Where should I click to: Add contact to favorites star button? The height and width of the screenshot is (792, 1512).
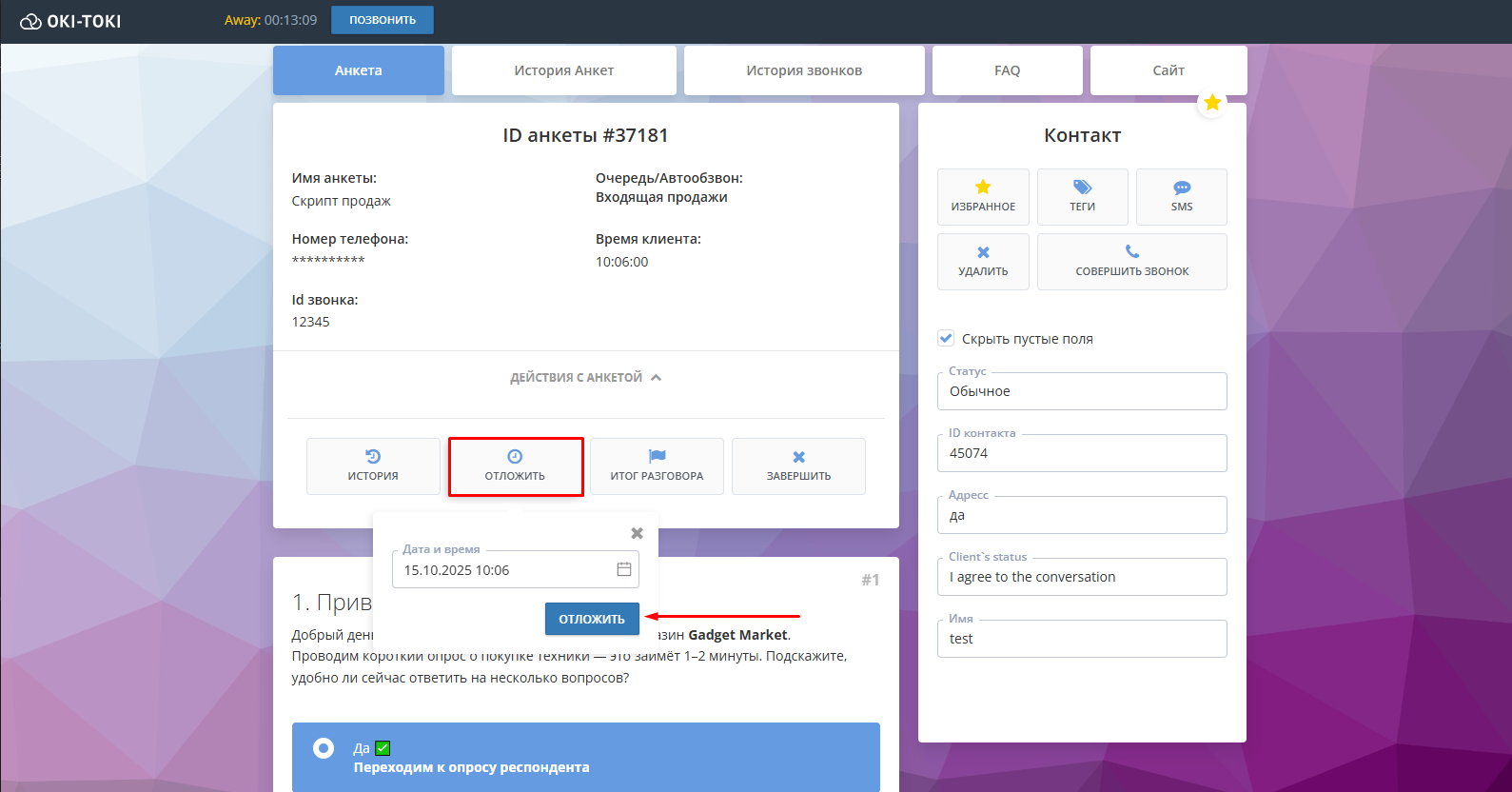(x=983, y=196)
